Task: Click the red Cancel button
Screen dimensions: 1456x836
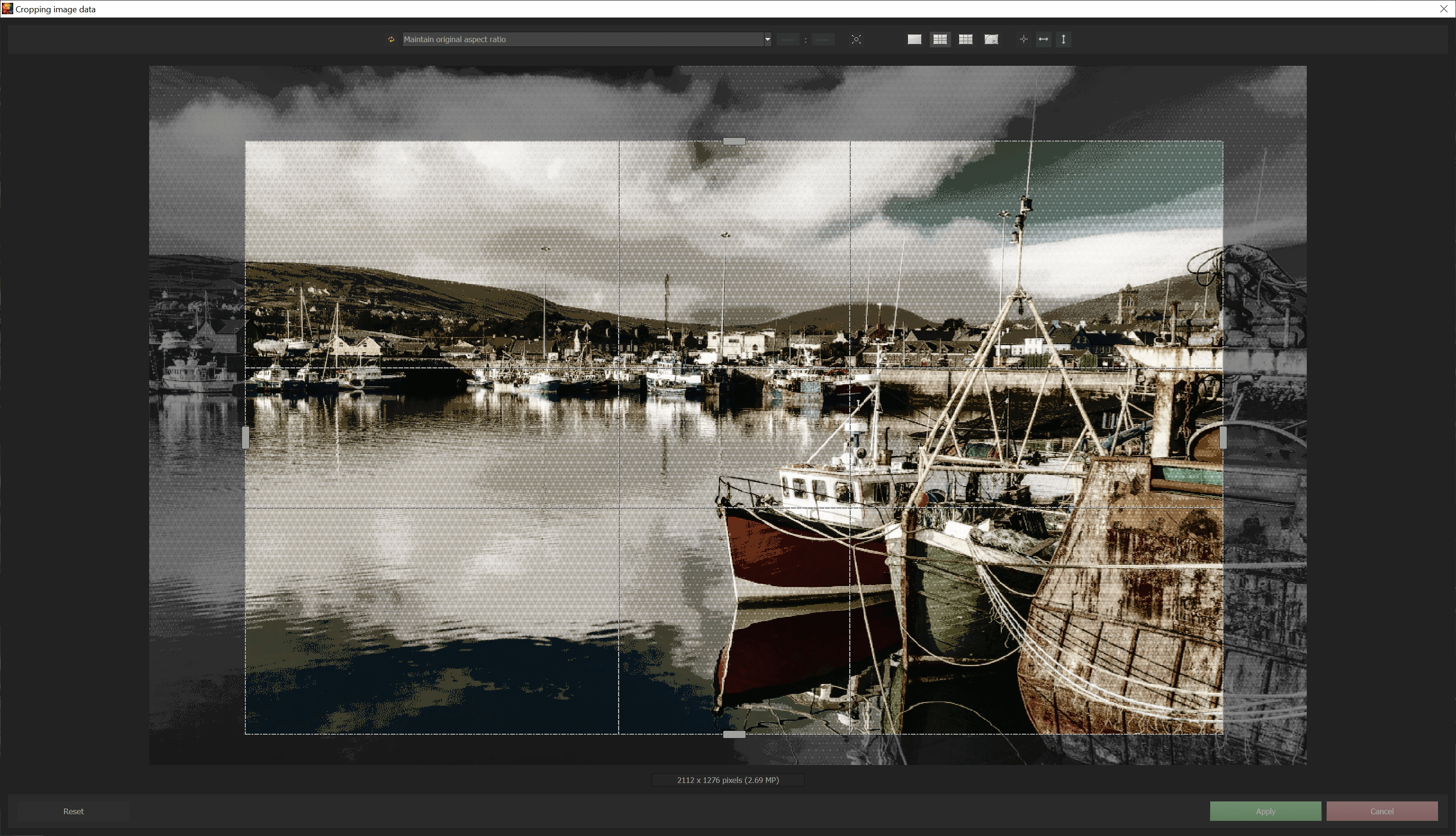Action: 1382,811
